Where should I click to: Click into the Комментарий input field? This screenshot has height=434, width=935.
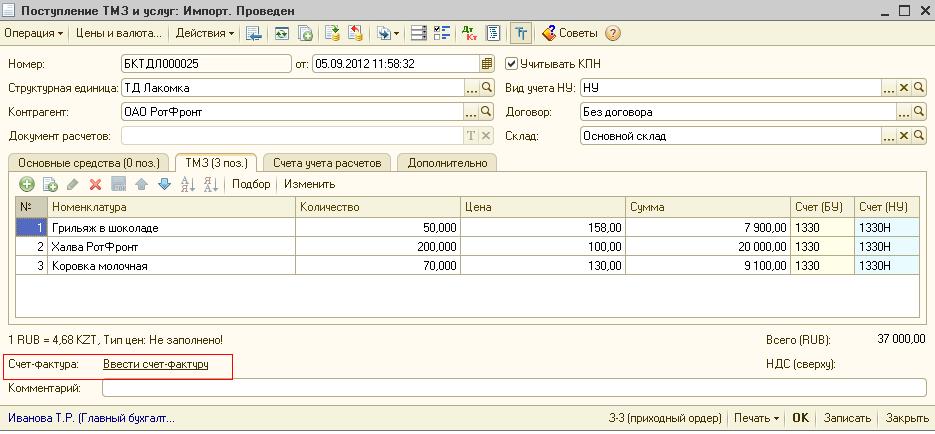coord(514,388)
